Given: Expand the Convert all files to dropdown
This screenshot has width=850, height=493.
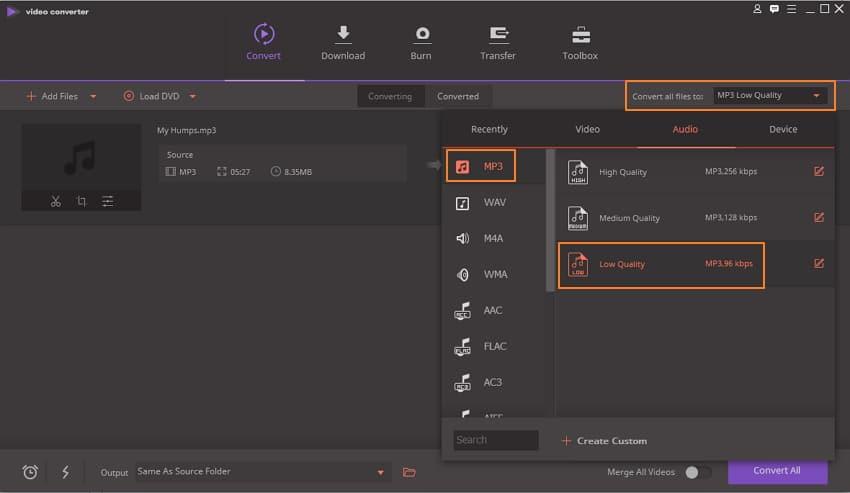Looking at the screenshot, I should coord(818,96).
